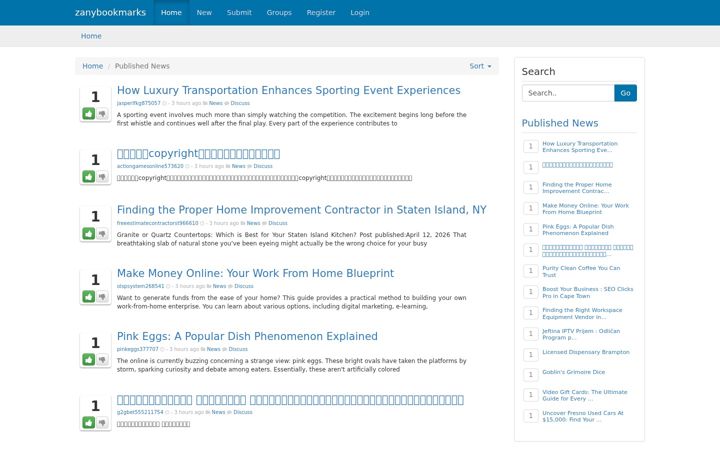This screenshot has height=450, width=720.
Task: Open sidebar link Boost Your Business SEO Clicks
Action: coord(587,292)
